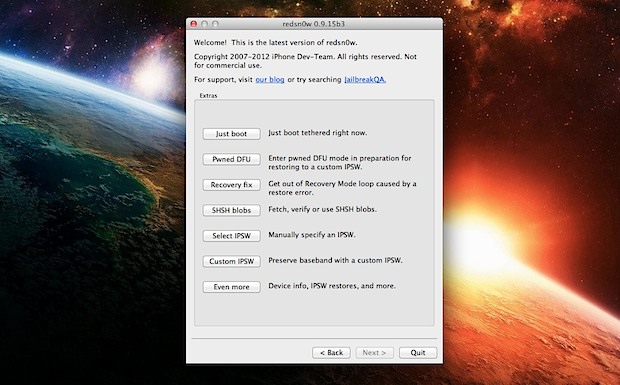Minimize the redsn0w window
Screen dimensions: 620x385
(x=204, y=24)
